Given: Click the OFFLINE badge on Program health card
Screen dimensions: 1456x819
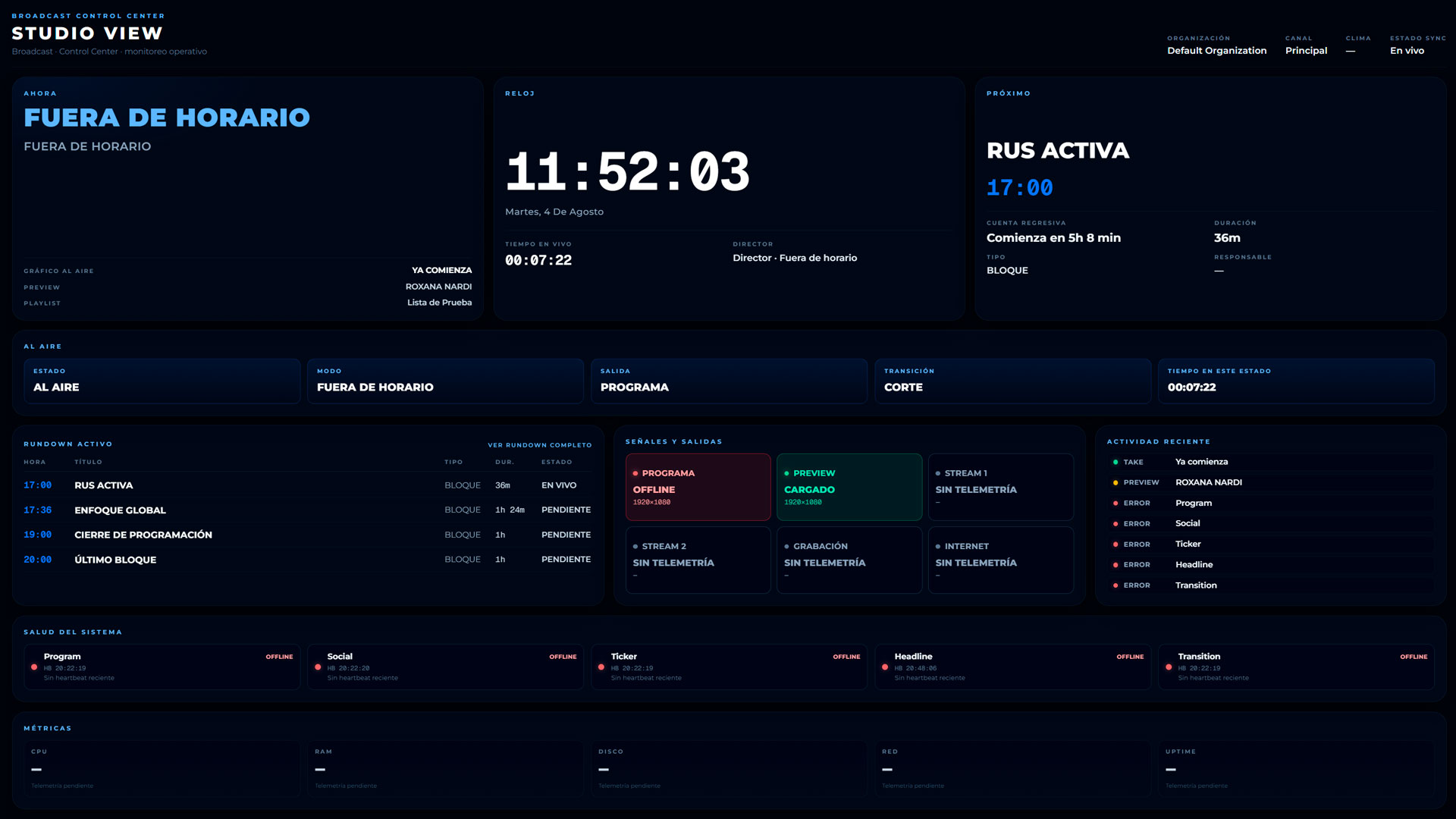Looking at the screenshot, I should tap(279, 657).
